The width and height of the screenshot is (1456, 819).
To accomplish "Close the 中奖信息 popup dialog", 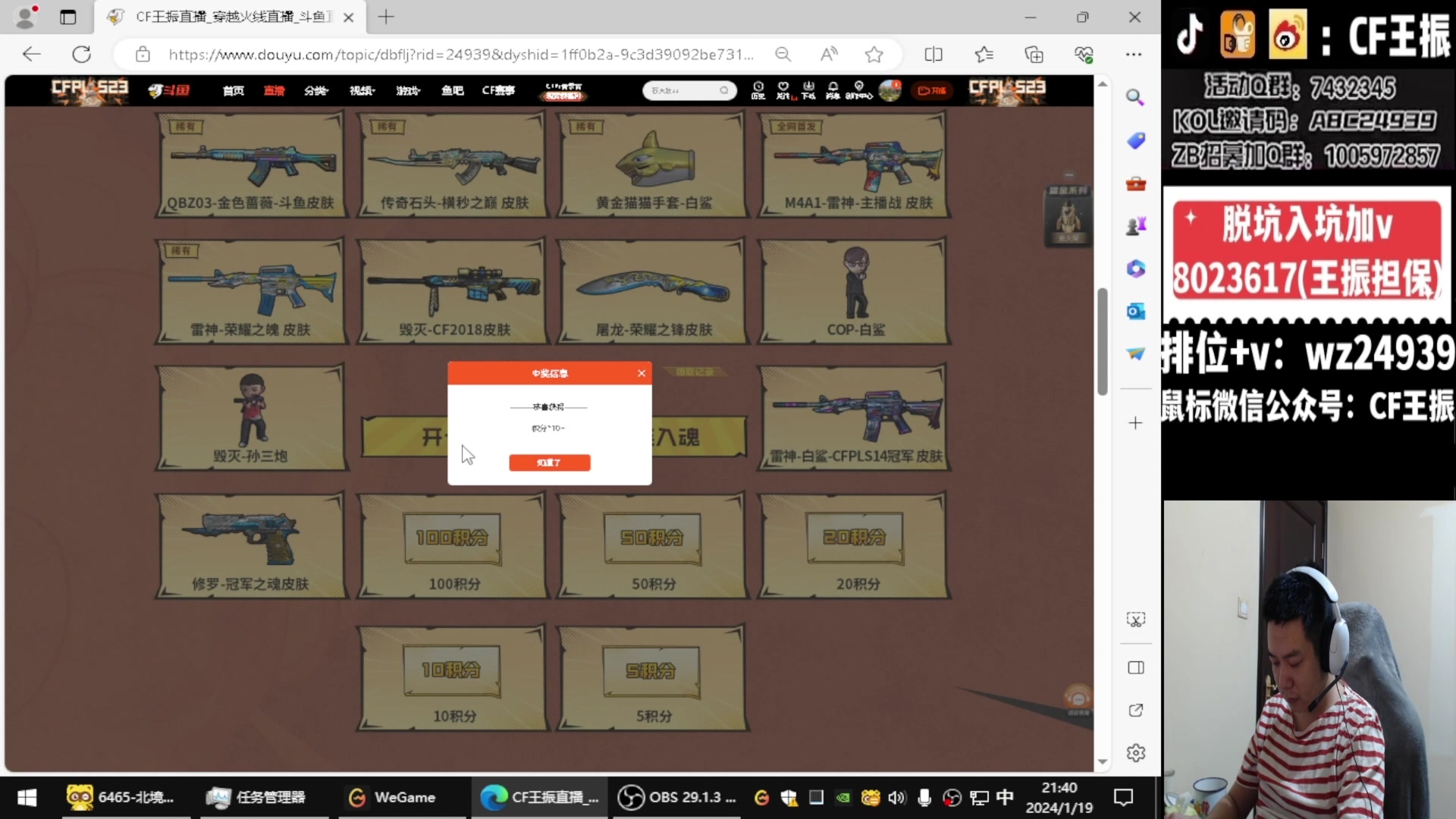I will pos(642,373).
